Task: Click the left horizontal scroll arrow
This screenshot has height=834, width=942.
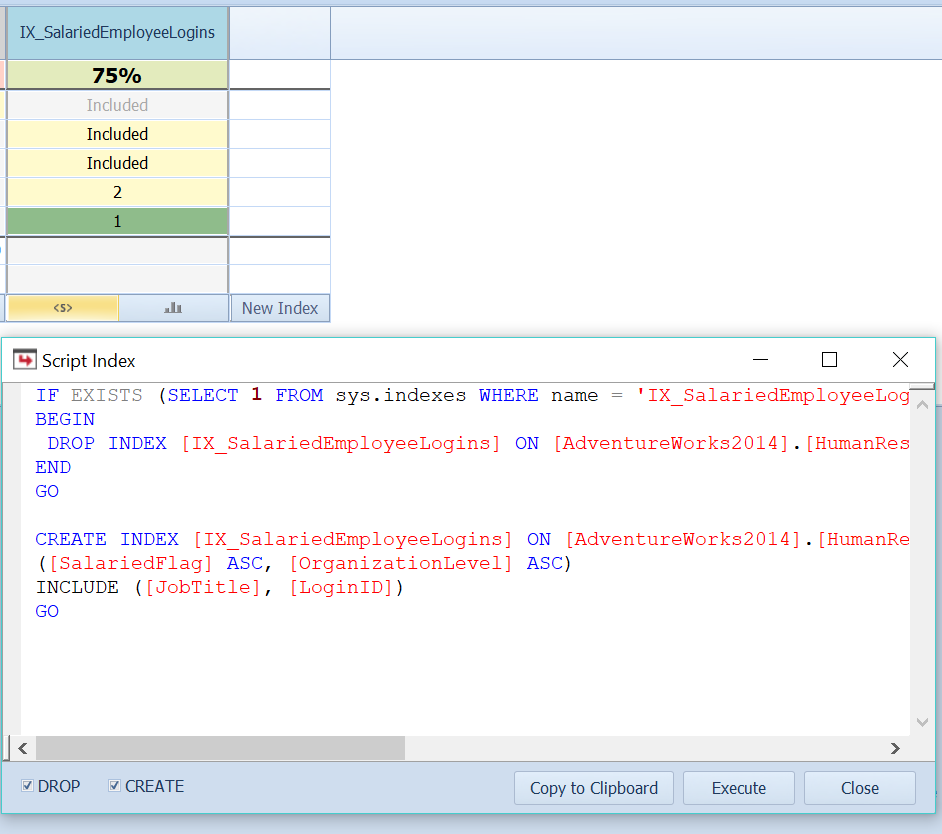Action: click(21, 747)
